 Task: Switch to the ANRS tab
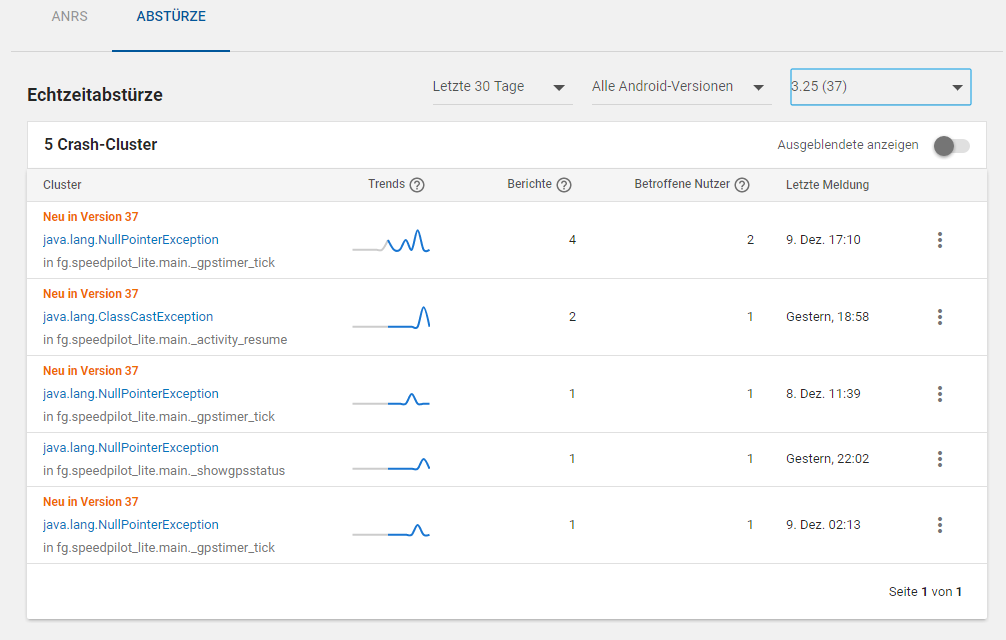click(x=70, y=17)
